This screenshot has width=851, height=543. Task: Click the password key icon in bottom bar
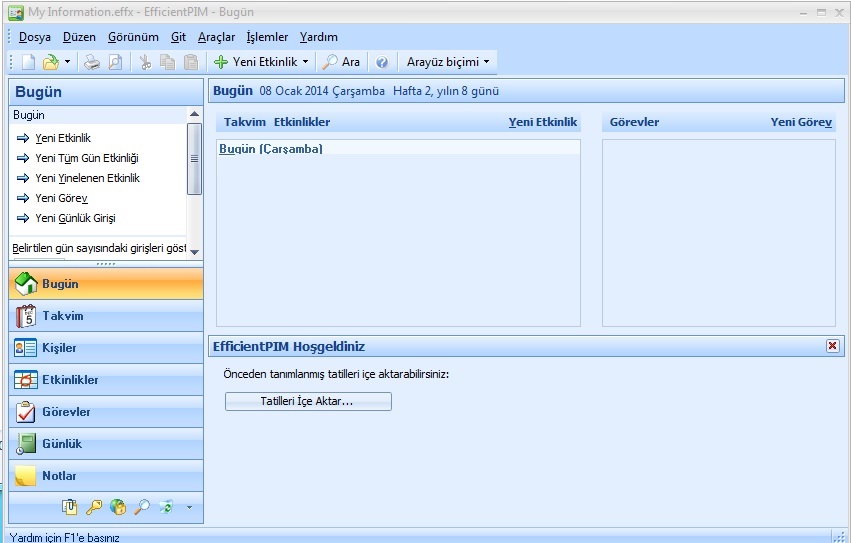93,507
